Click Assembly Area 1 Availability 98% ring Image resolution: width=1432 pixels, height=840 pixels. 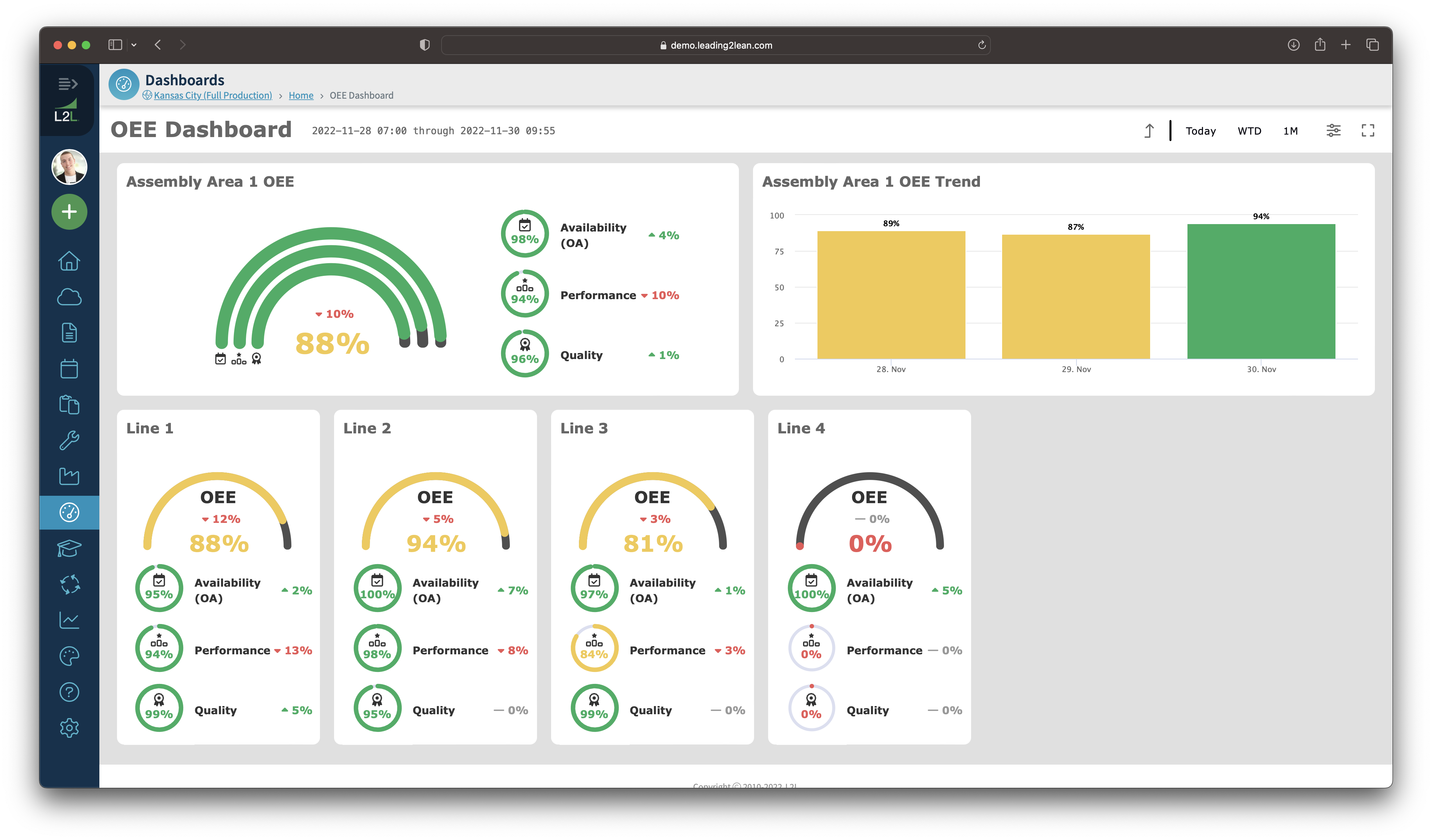point(525,234)
